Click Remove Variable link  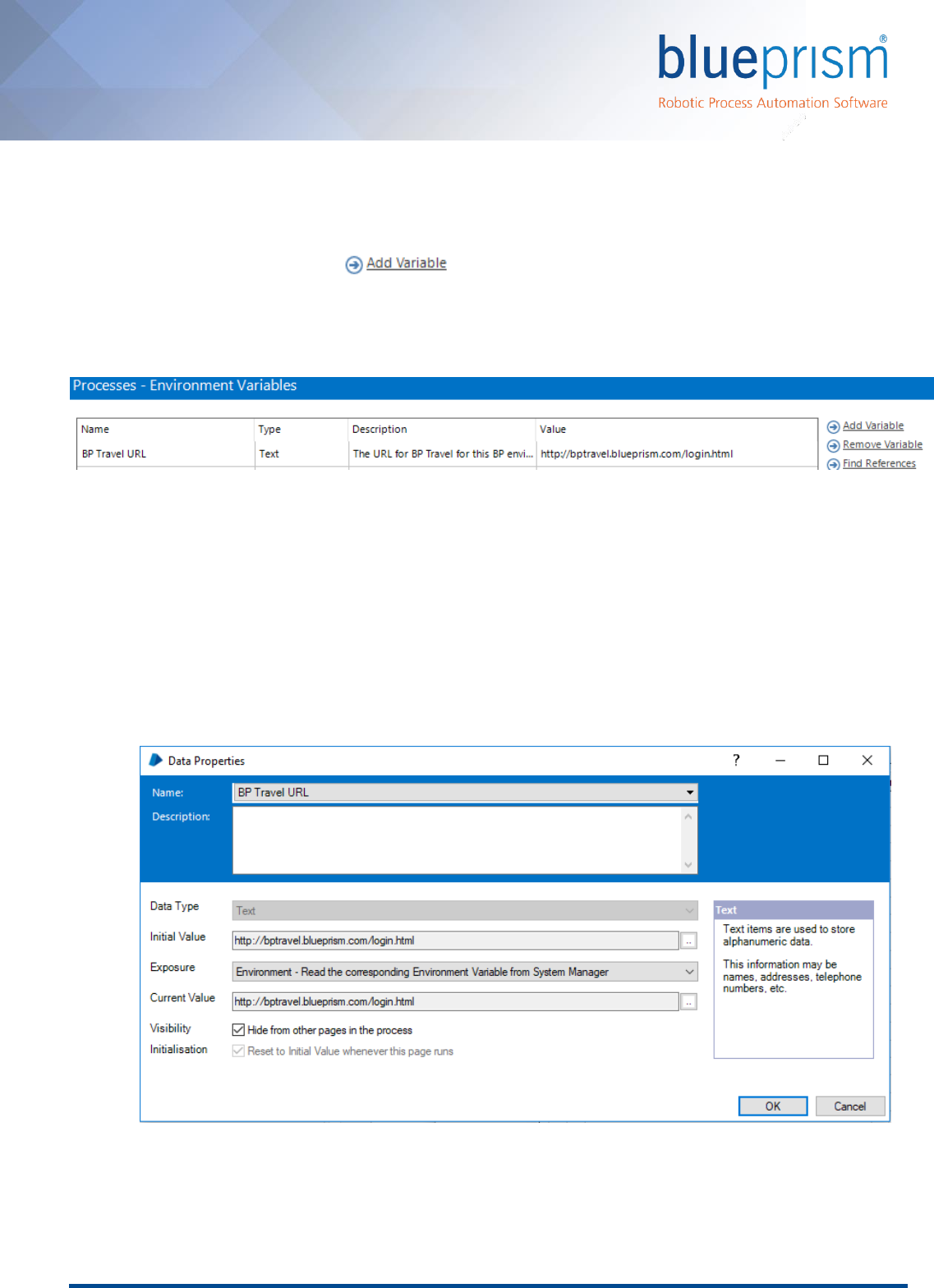coord(882,444)
